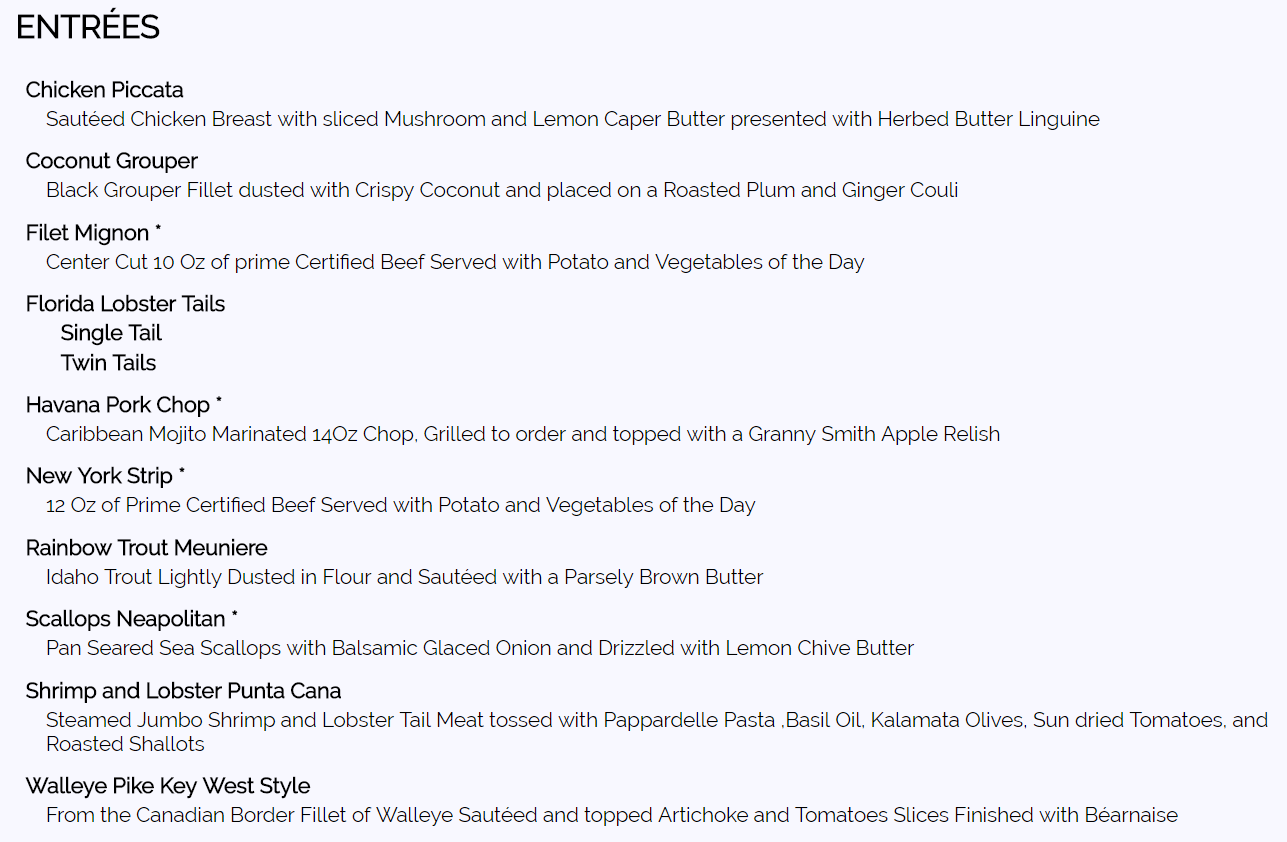Choose the Scallops Neapolitan entry

127,619
